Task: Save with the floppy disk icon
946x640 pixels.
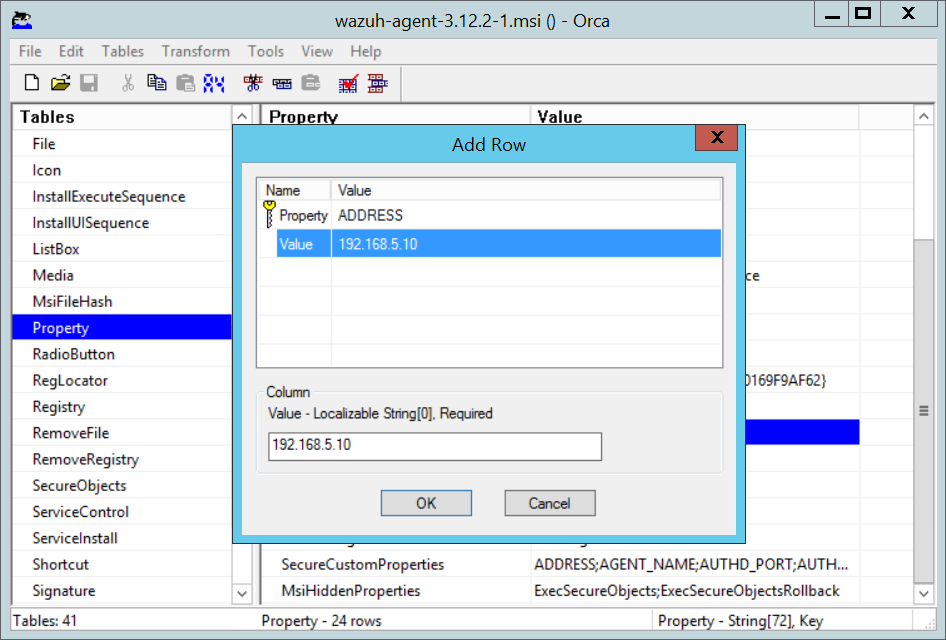Action: pos(89,83)
